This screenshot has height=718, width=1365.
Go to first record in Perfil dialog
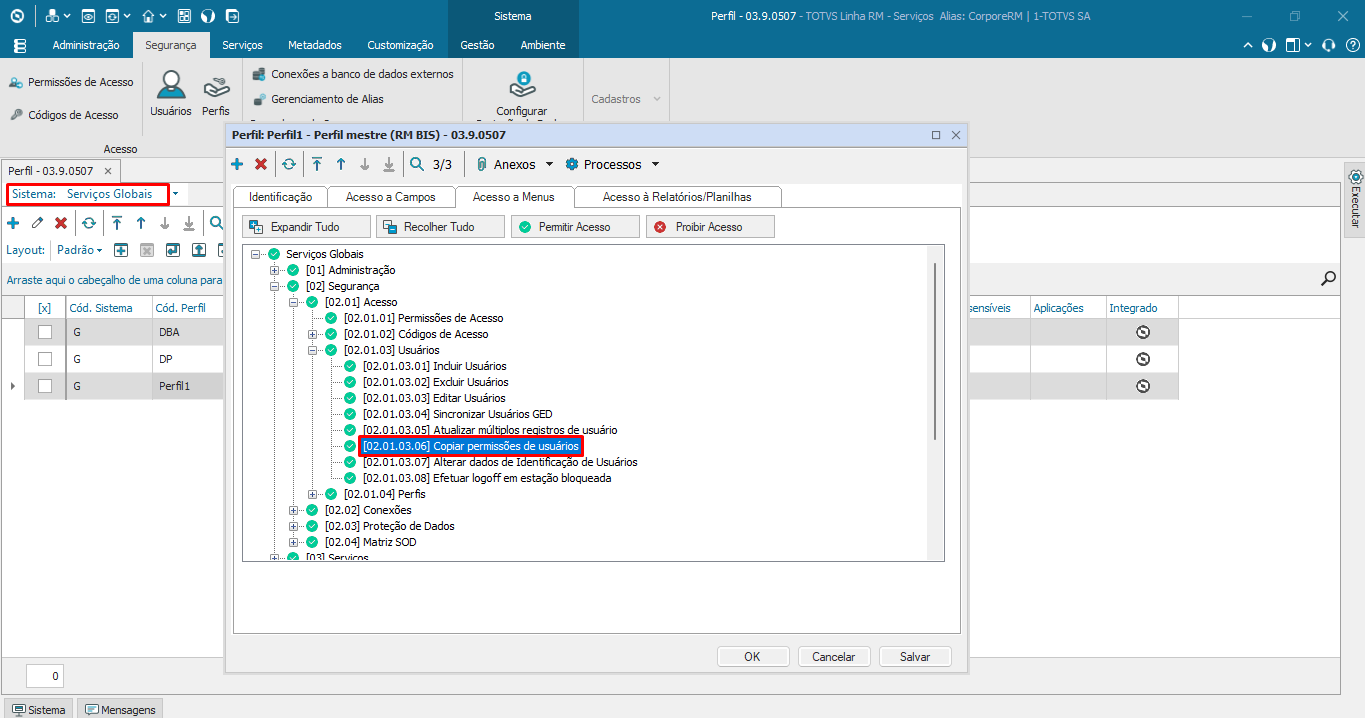pyautogui.click(x=317, y=164)
